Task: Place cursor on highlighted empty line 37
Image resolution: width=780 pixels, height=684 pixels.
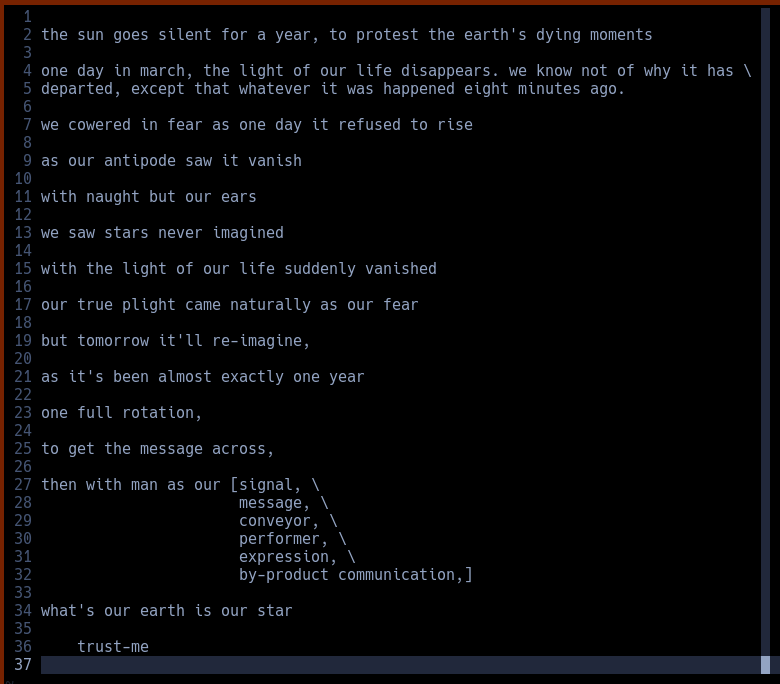Action: [x=400, y=665]
